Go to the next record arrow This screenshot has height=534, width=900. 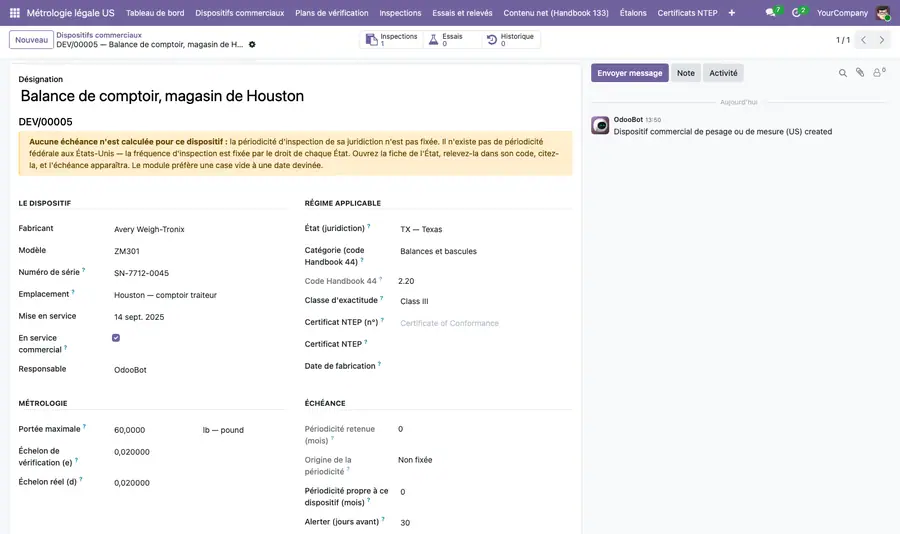882,40
